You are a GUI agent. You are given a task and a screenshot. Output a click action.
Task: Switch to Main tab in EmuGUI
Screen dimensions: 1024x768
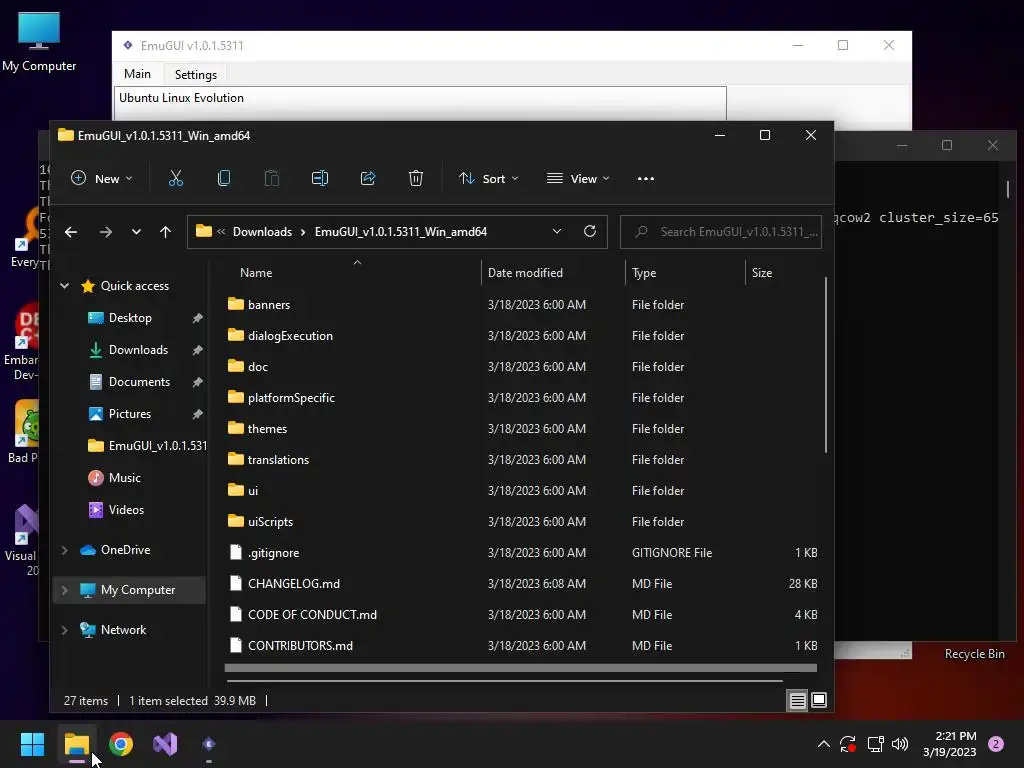(137, 74)
